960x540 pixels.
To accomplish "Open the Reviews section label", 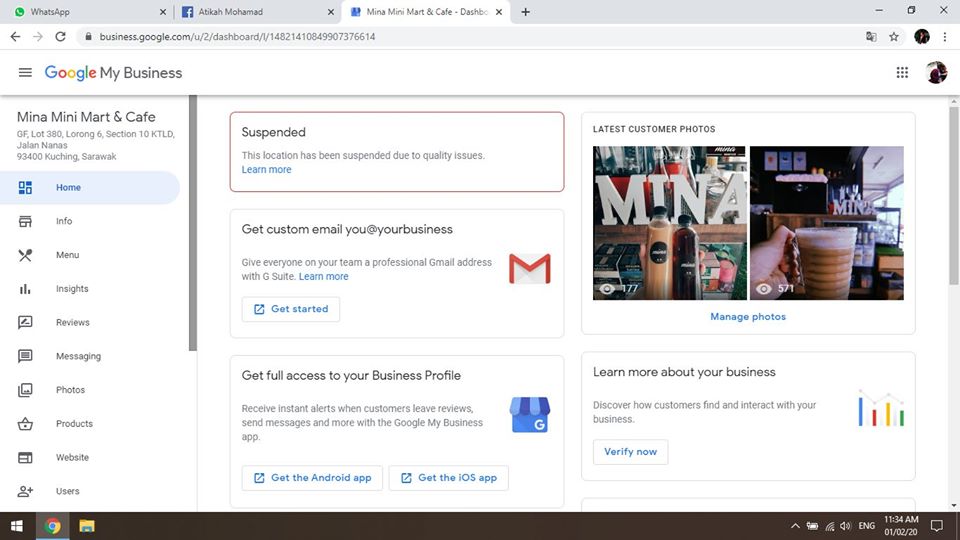I will (72, 322).
